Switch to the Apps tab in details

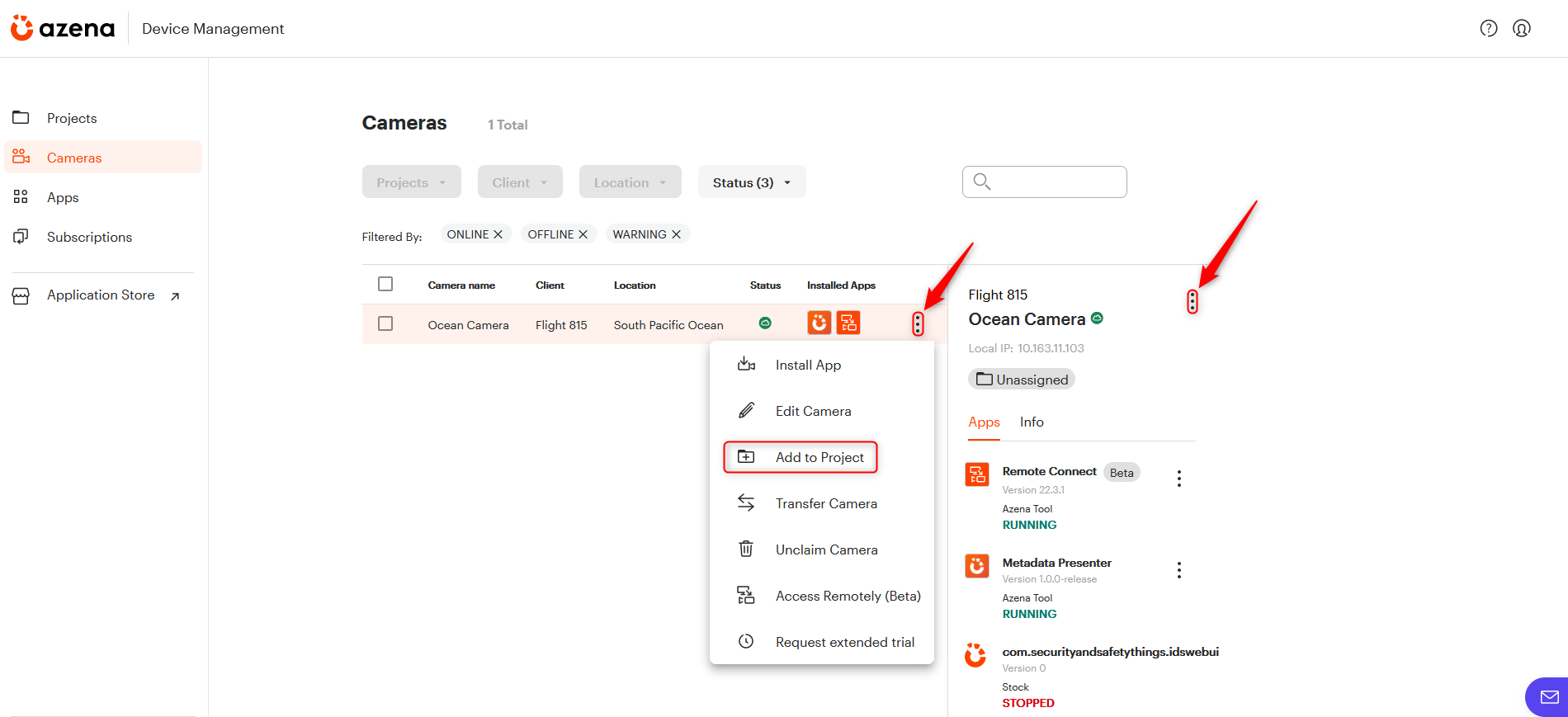pyautogui.click(x=984, y=422)
